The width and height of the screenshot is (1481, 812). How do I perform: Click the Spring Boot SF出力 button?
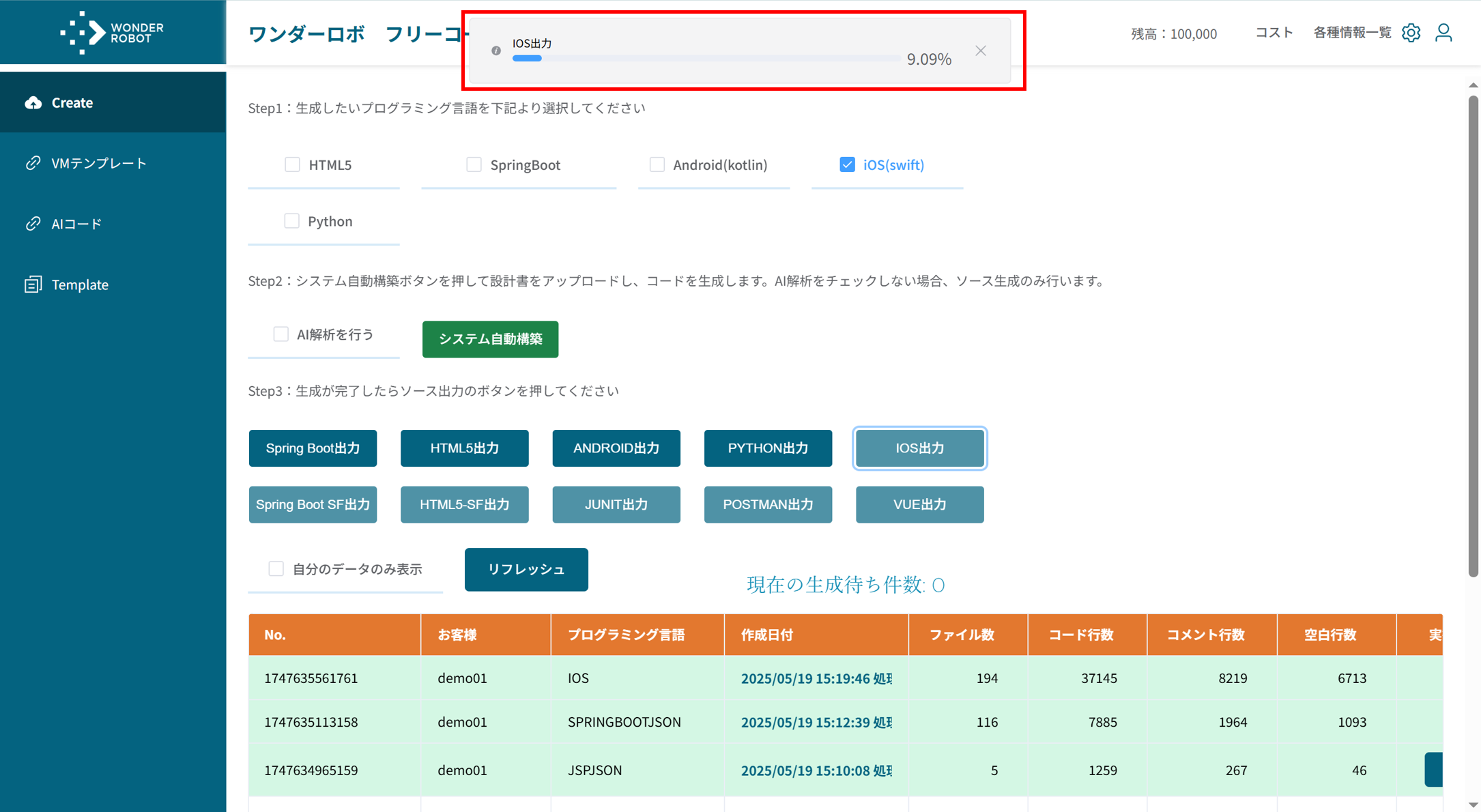pos(313,505)
